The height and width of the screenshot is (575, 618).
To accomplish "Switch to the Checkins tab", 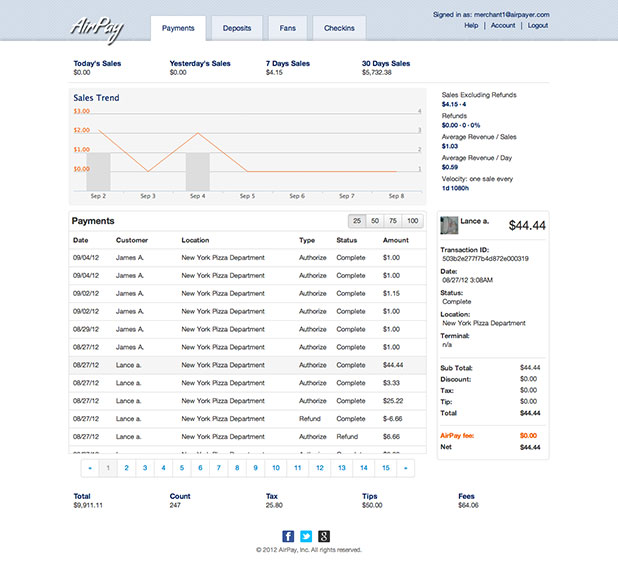I will point(339,28).
